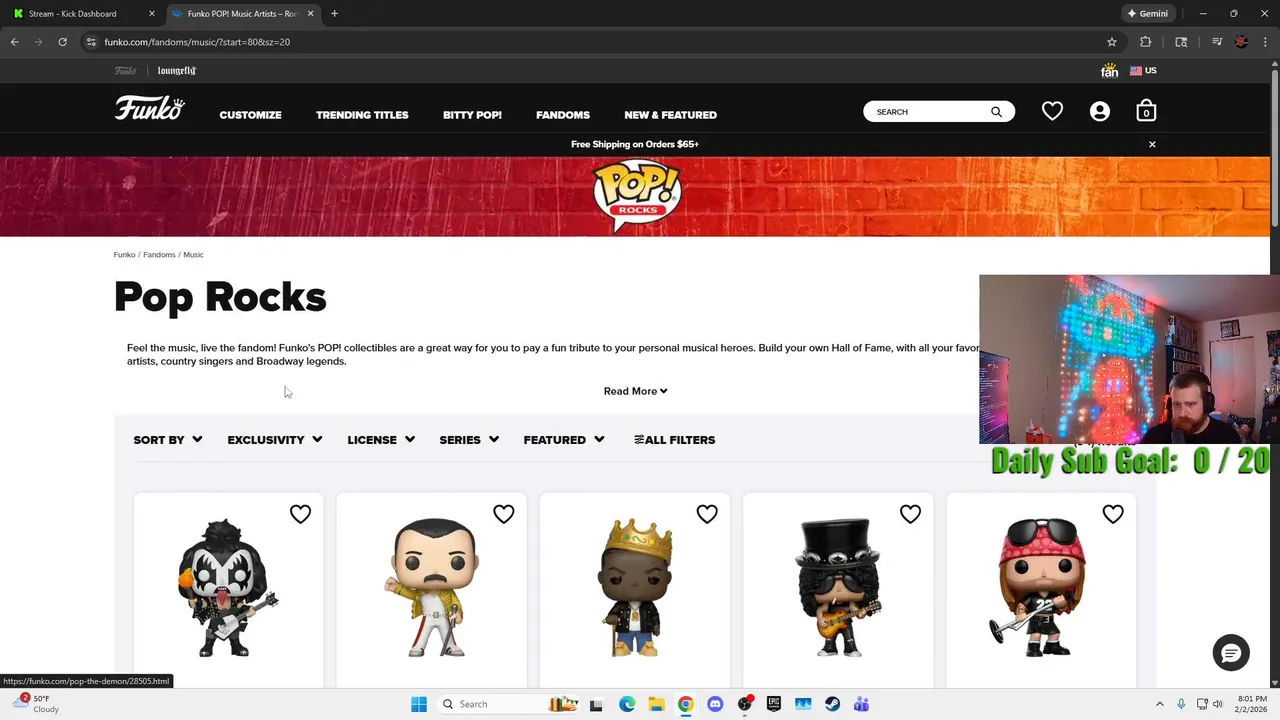Dismiss the free shipping banner
1280x720 pixels.
[1152, 144]
